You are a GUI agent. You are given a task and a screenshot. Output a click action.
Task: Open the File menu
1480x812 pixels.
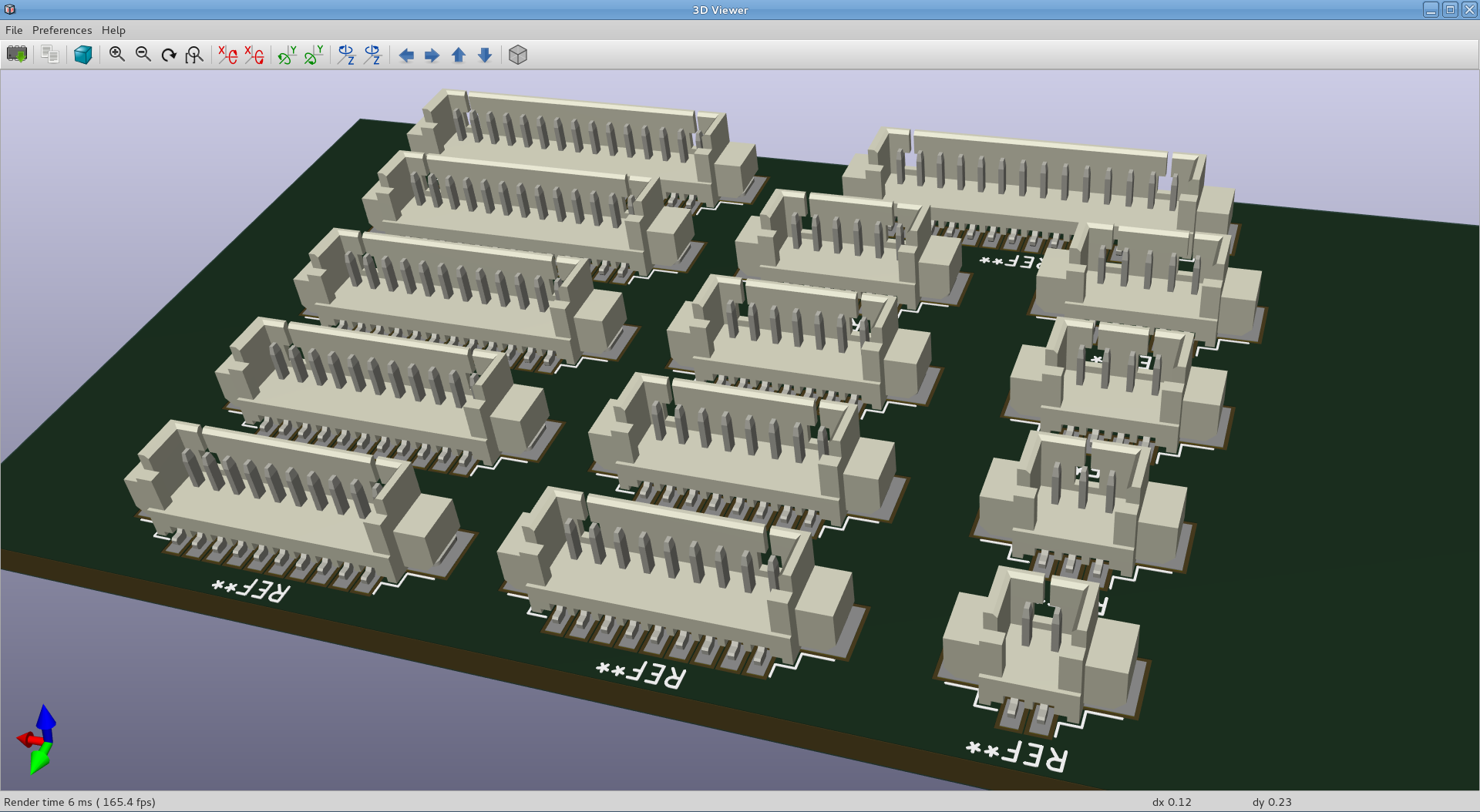tap(14, 30)
